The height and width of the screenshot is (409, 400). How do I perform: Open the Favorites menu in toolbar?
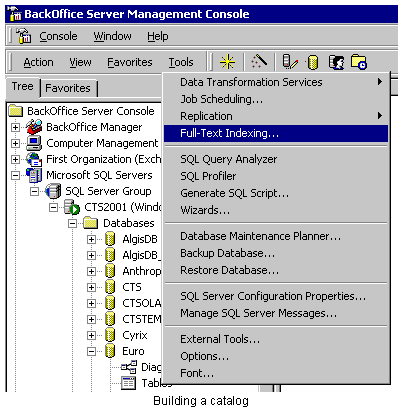[130, 62]
